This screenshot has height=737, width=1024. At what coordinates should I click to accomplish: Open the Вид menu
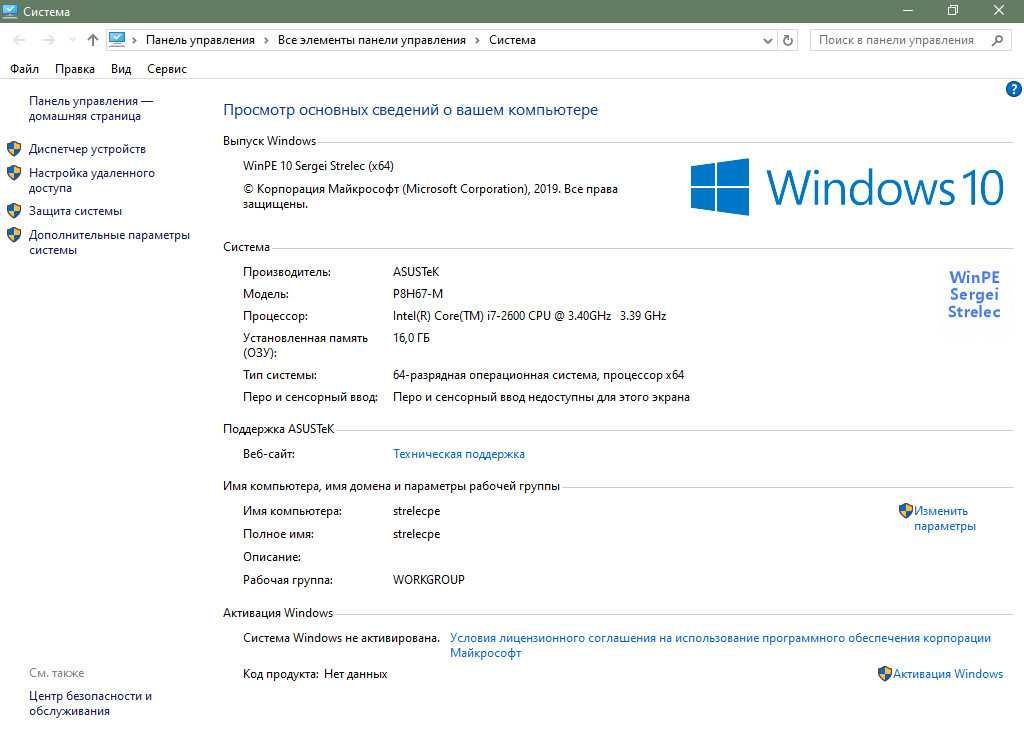click(121, 69)
